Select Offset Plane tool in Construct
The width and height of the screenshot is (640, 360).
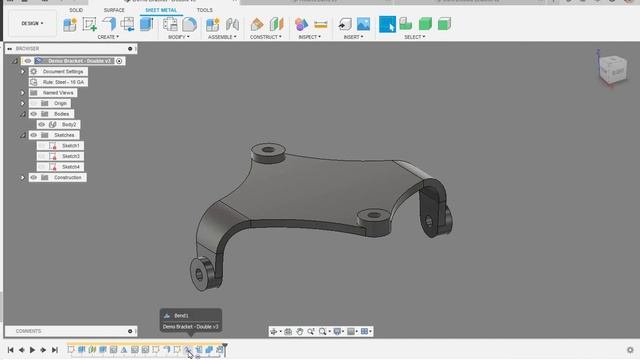257,24
